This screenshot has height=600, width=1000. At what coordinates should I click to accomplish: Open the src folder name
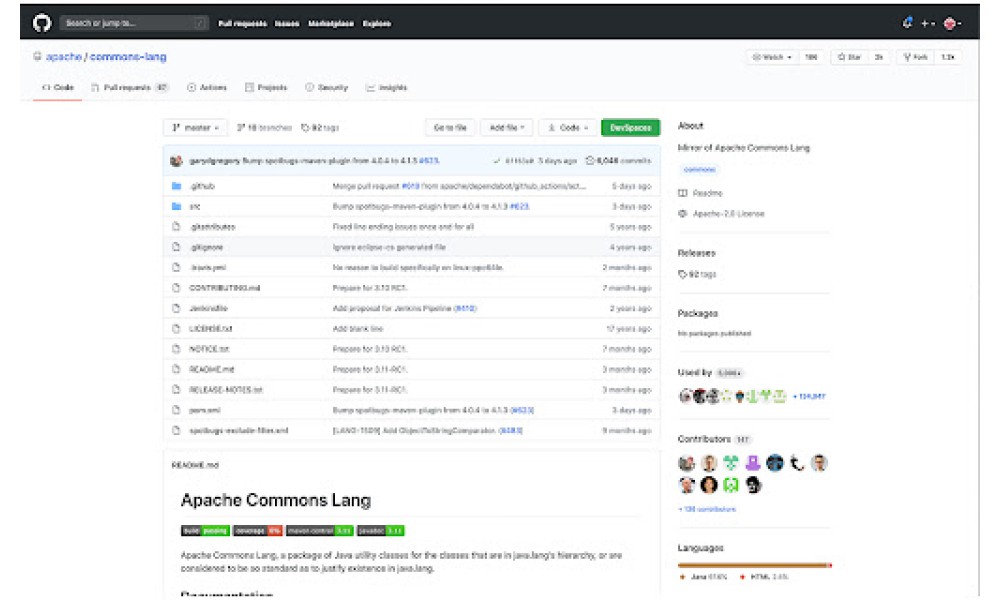click(x=195, y=207)
